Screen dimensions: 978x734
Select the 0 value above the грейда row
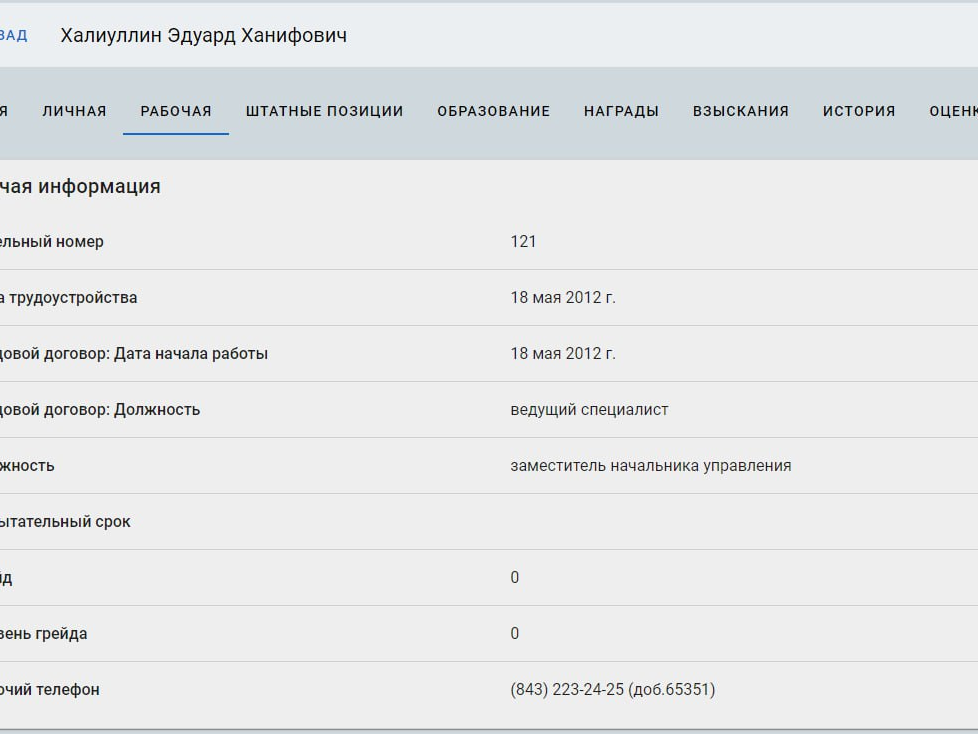pyautogui.click(x=515, y=577)
